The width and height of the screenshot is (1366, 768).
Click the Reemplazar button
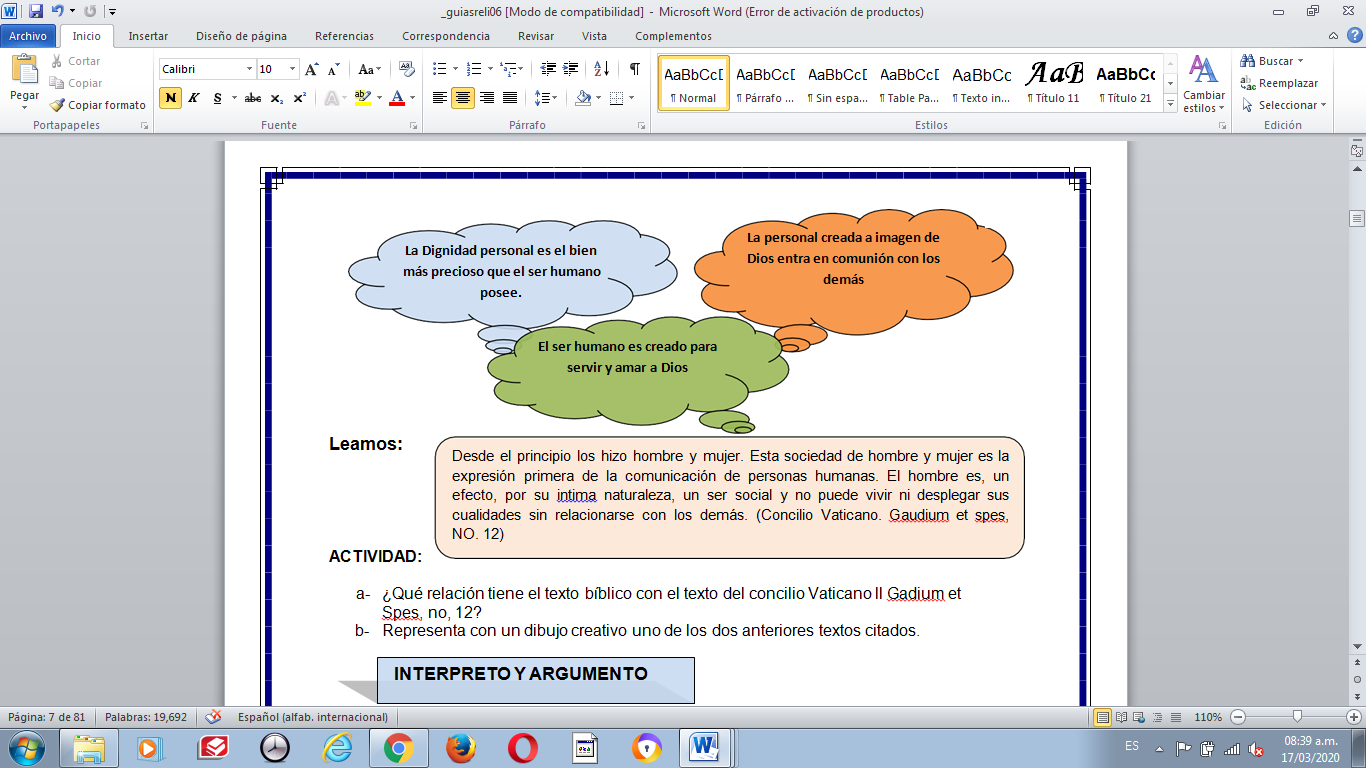(x=1279, y=83)
